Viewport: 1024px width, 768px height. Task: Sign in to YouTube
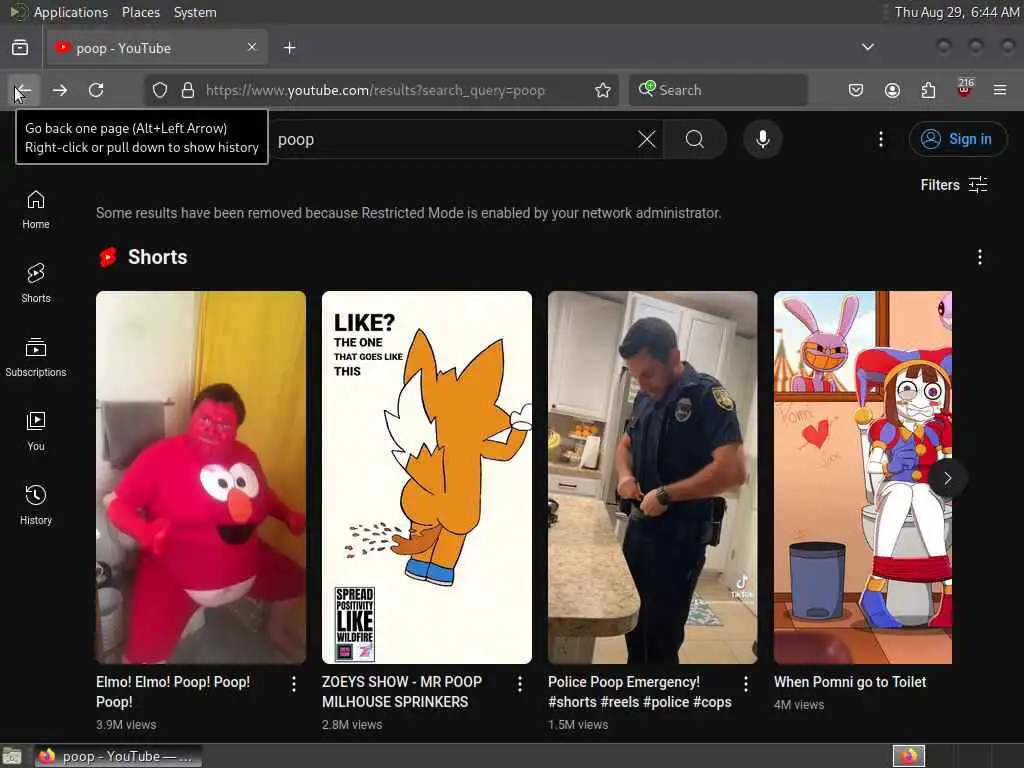click(x=957, y=139)
